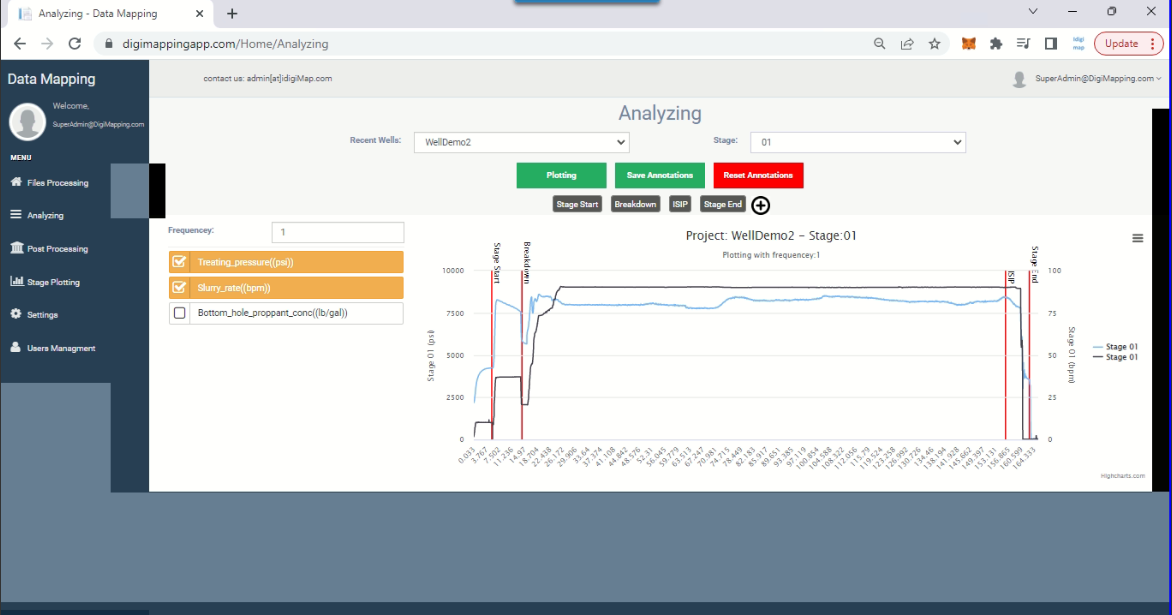Viewport: 1172px width, 615px height.
Task: Bookmark this page with star icon
Action: [x=934, y=44]
